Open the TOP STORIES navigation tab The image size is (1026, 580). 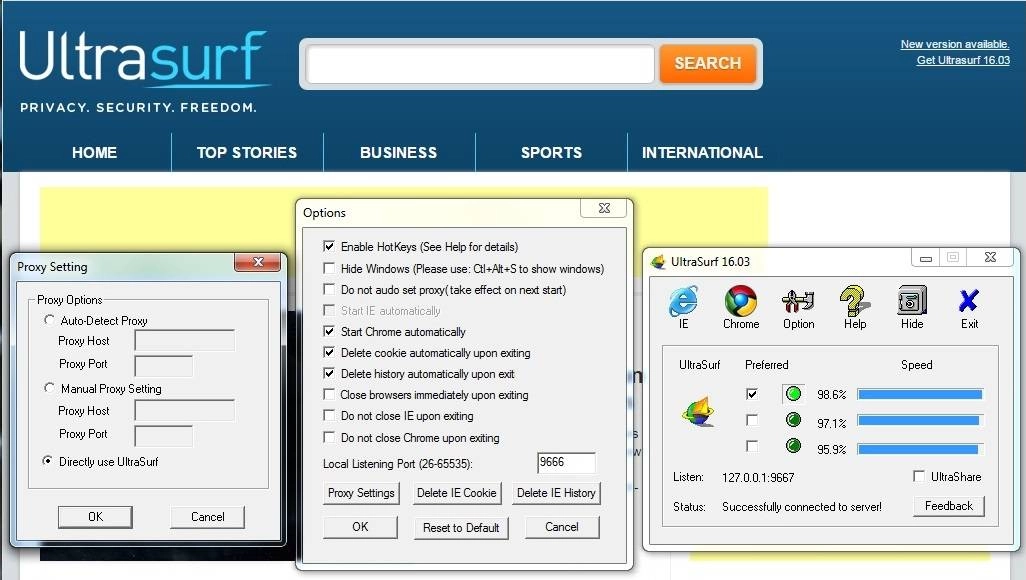pos(247,153)
